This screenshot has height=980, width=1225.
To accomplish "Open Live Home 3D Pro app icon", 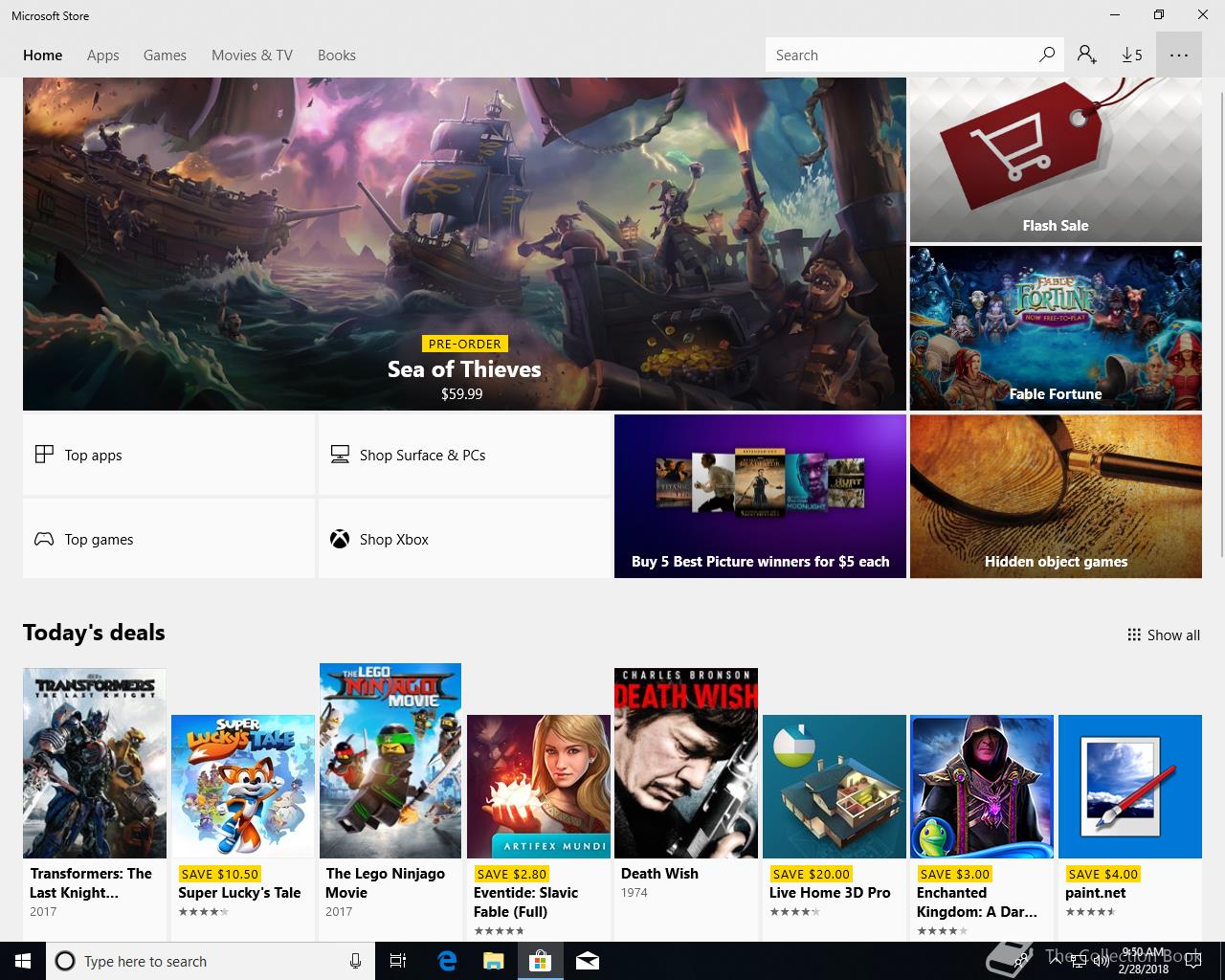I will tap(835, 787).
